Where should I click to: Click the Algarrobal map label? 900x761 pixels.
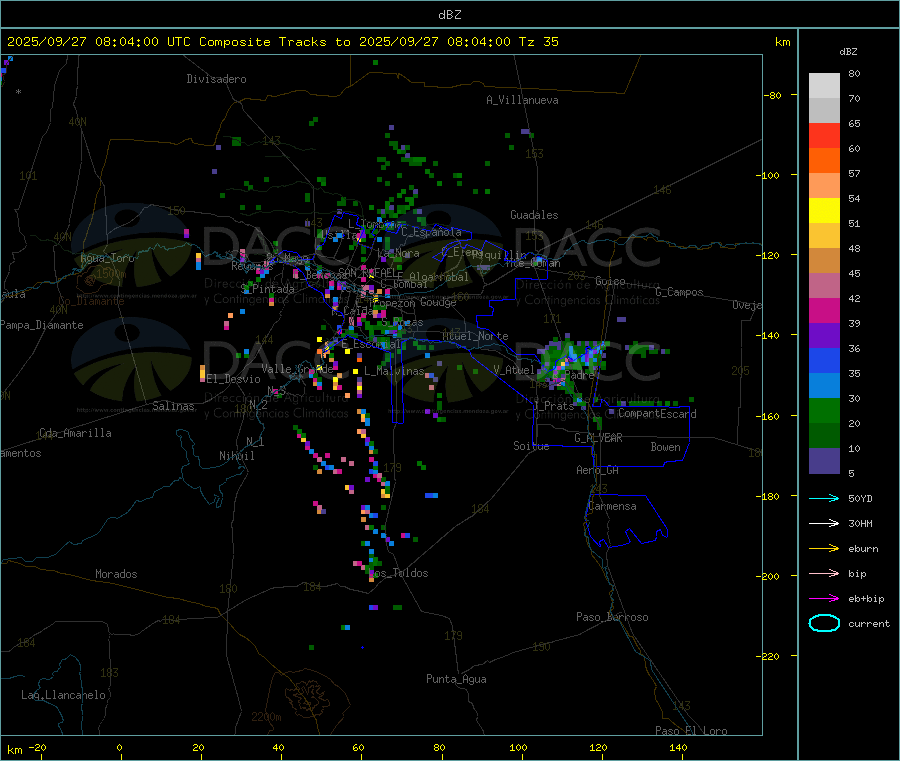[x=439, y=277]
